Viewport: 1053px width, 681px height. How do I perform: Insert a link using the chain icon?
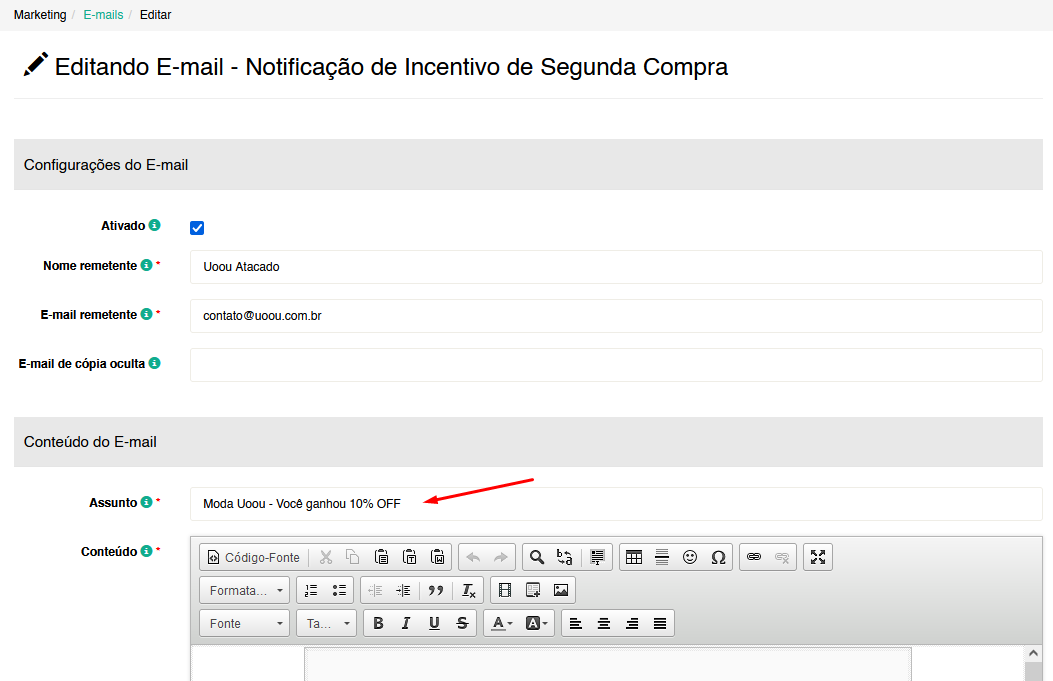(754, 557)
